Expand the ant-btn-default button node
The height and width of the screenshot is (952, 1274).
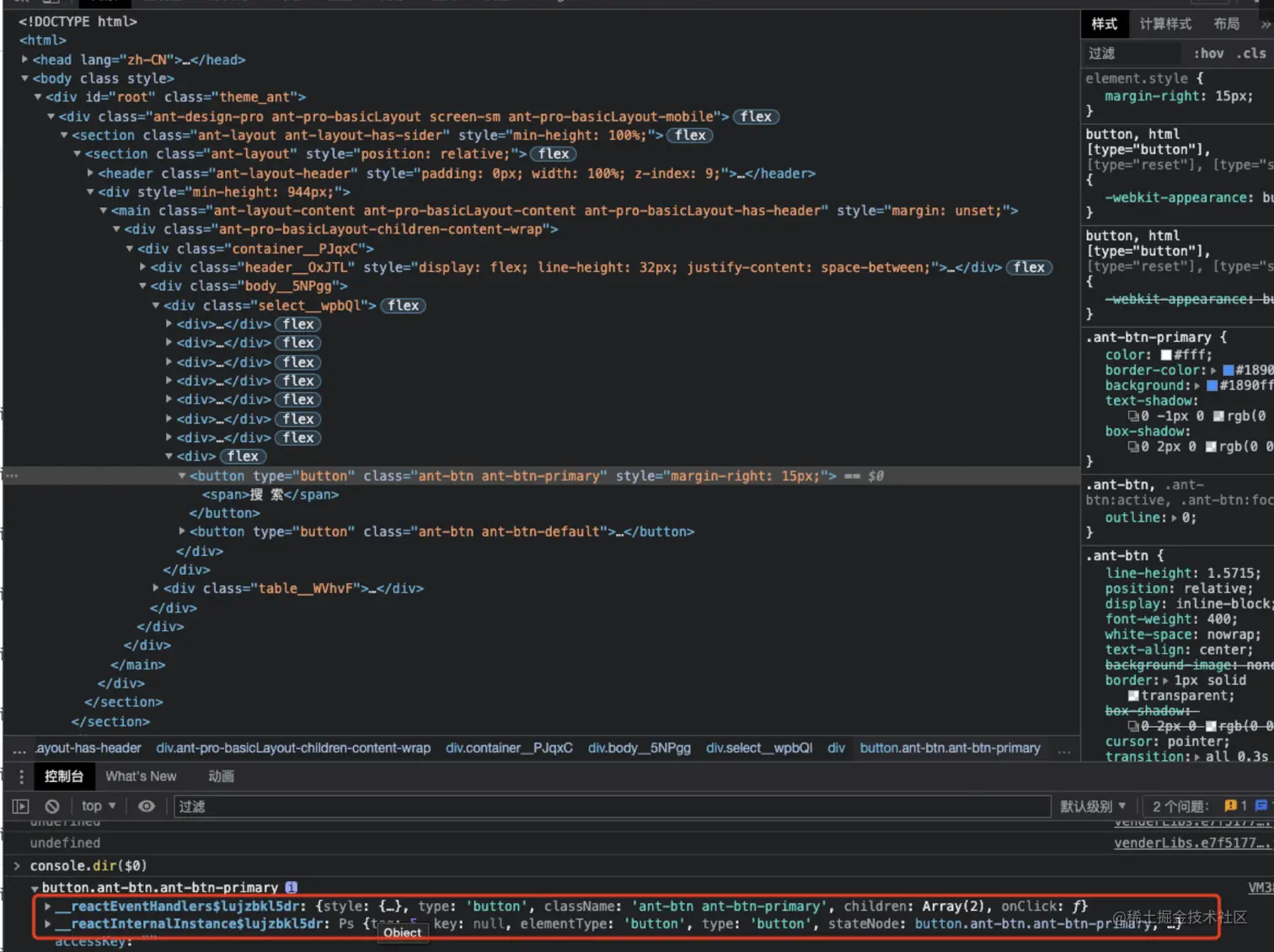[x=182, y=531]
